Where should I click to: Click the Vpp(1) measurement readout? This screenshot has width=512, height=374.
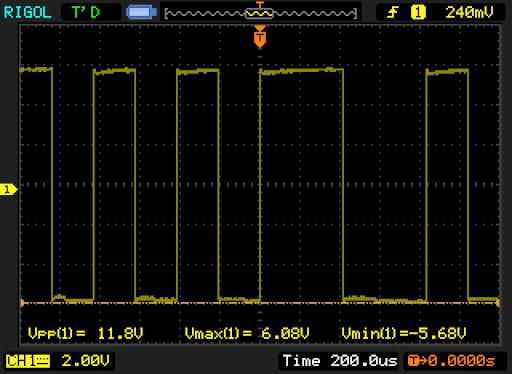click(86, 333)
